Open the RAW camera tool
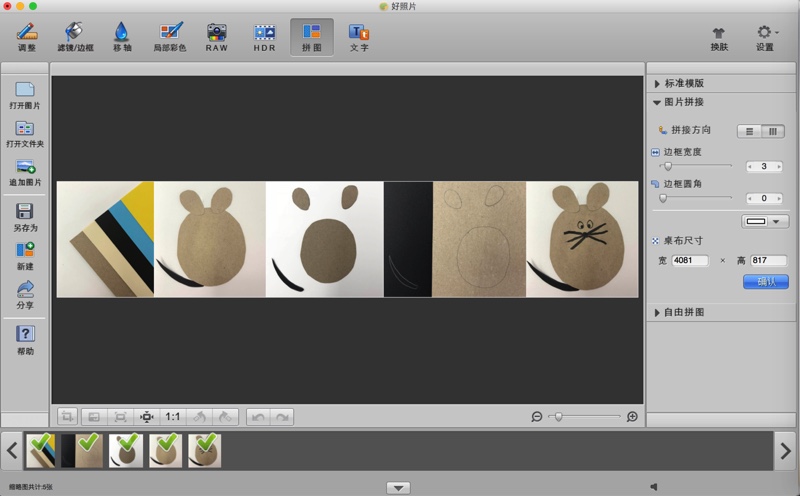The image size is (800, 496). point(216,37)
